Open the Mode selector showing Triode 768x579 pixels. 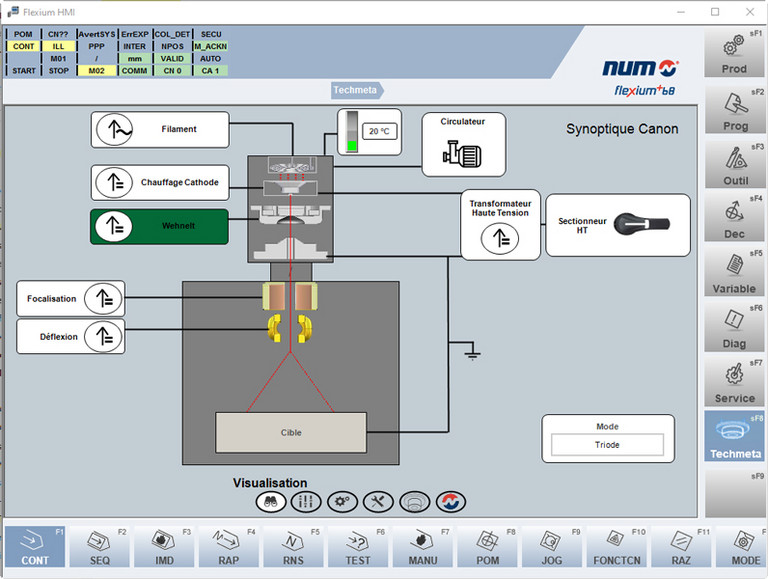click(x=607, y=445)
